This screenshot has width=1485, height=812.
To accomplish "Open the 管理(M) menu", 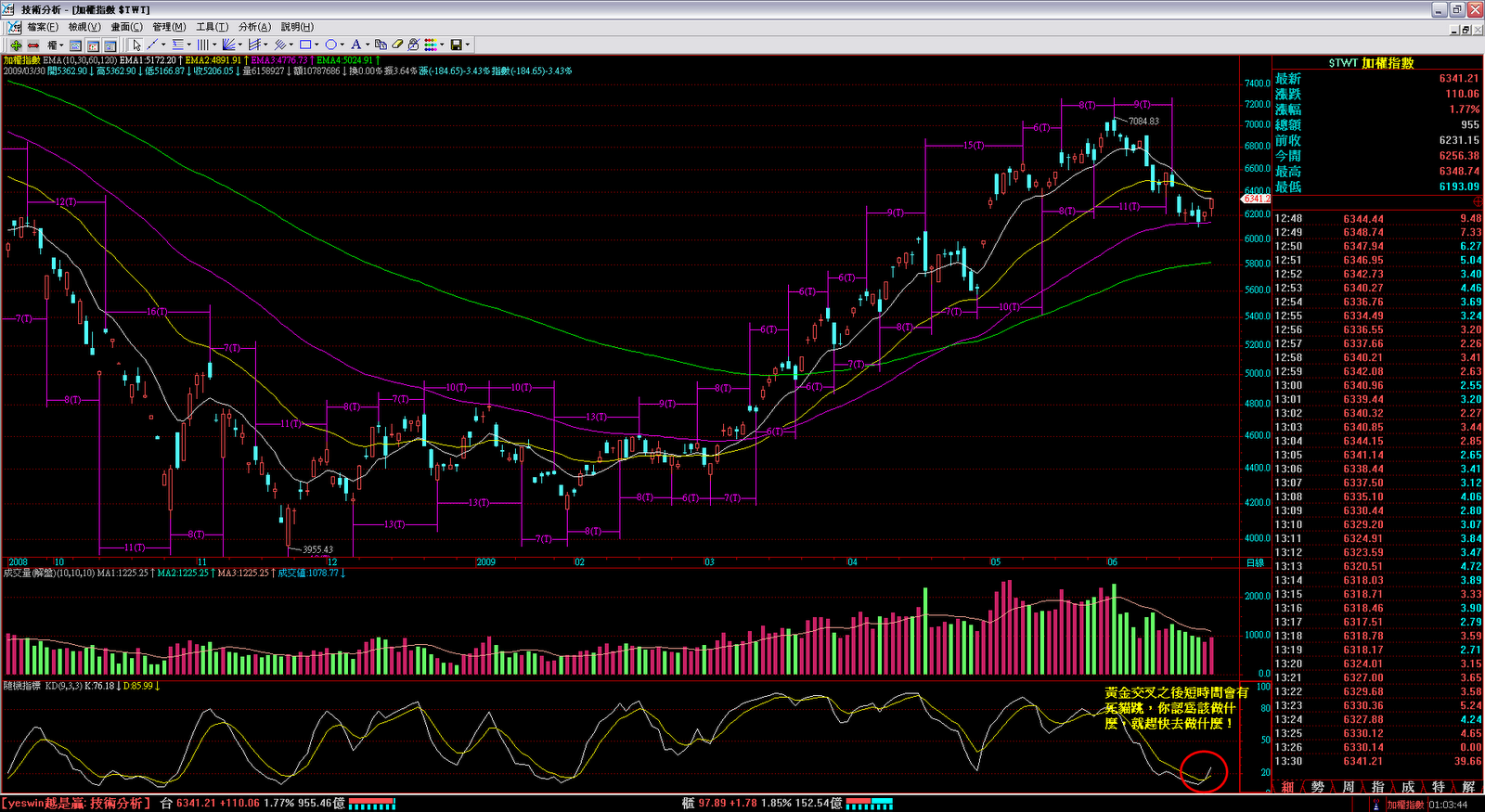I will [x=169, y=27].
